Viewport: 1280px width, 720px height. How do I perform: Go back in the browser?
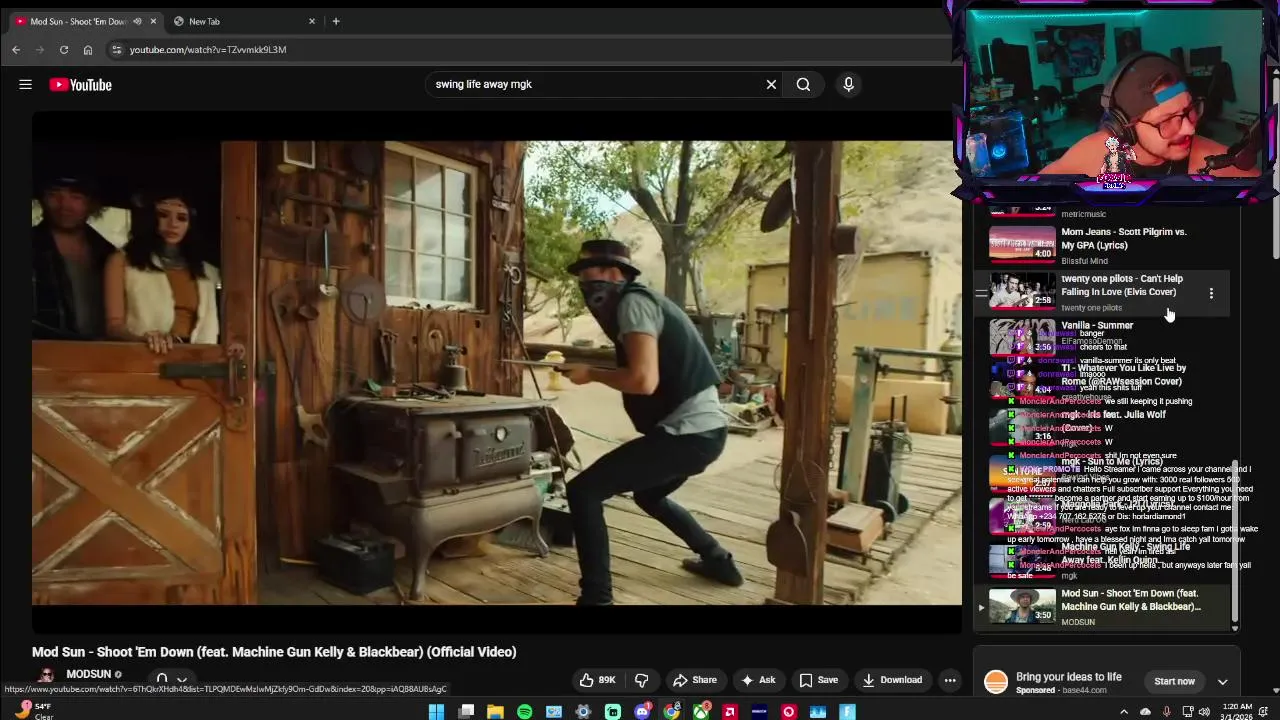(x=16, y=50)
